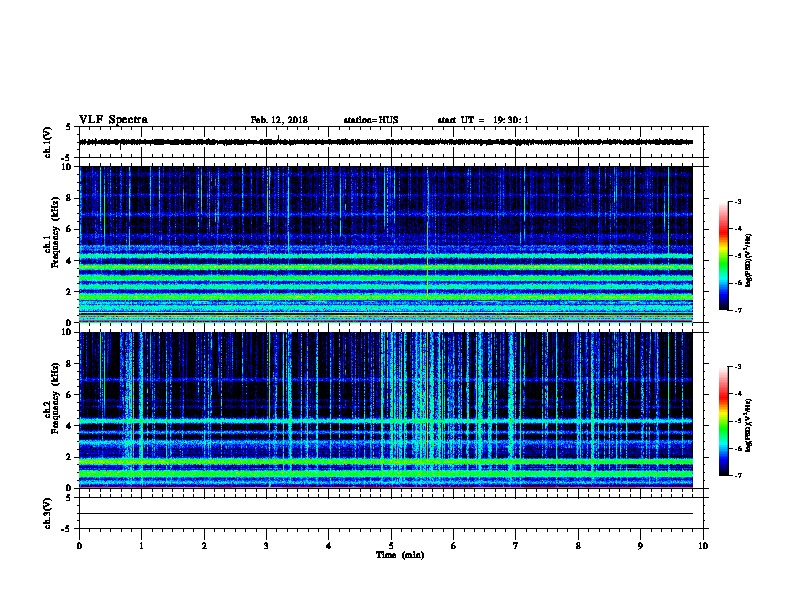Click the 'Time (min)' axis label
The width and height of the screenshot is (792, 612).
[400, 555]
